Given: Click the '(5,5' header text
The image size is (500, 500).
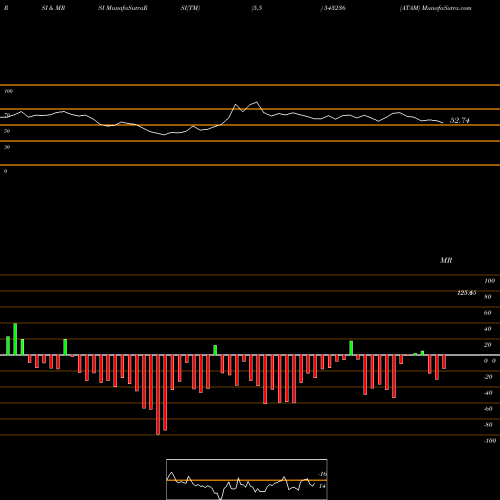Looking at the screenshot, I should (x=257, y=8).
